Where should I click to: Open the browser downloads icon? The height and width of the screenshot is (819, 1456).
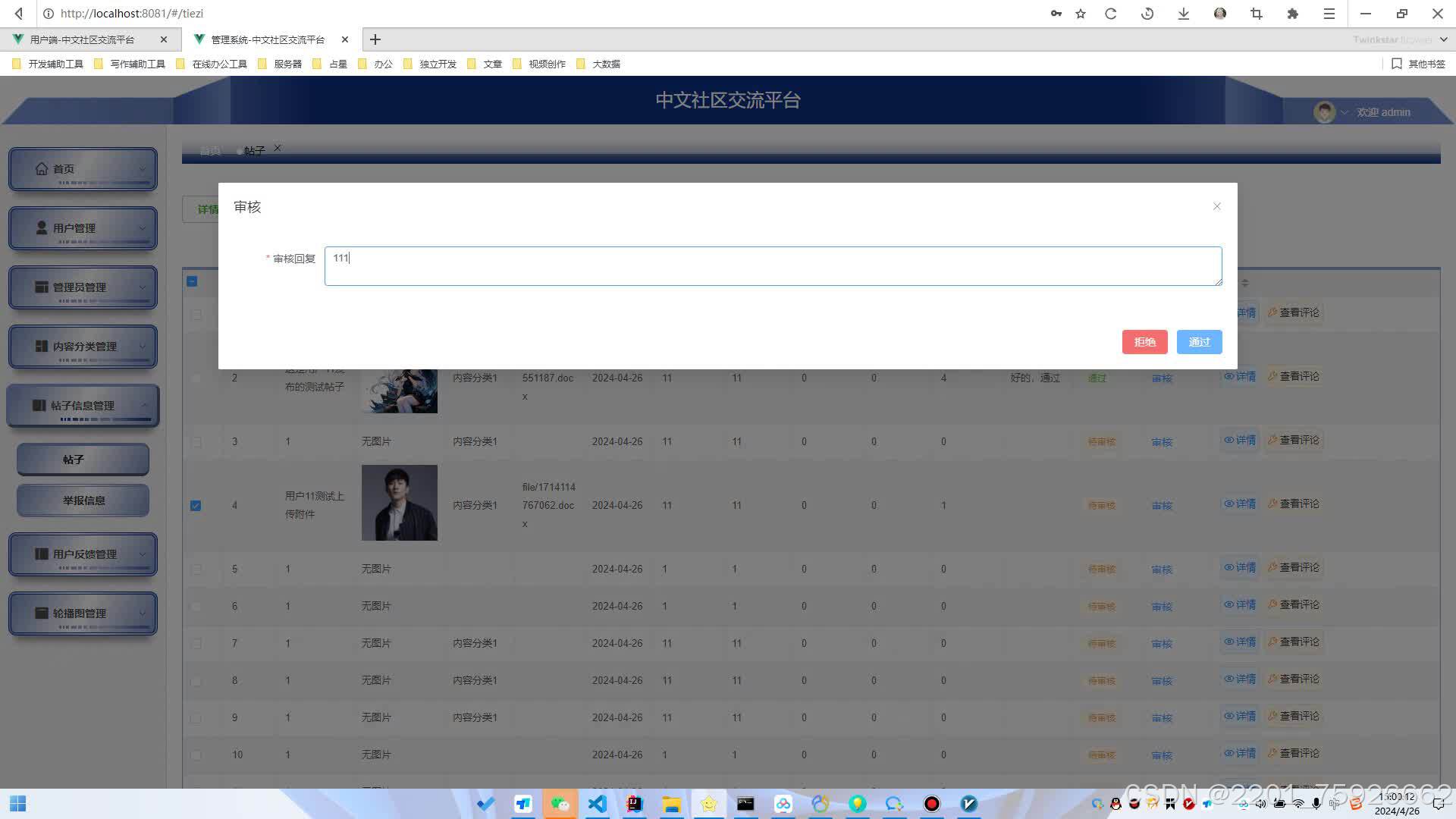click(x=1183, y=14)
